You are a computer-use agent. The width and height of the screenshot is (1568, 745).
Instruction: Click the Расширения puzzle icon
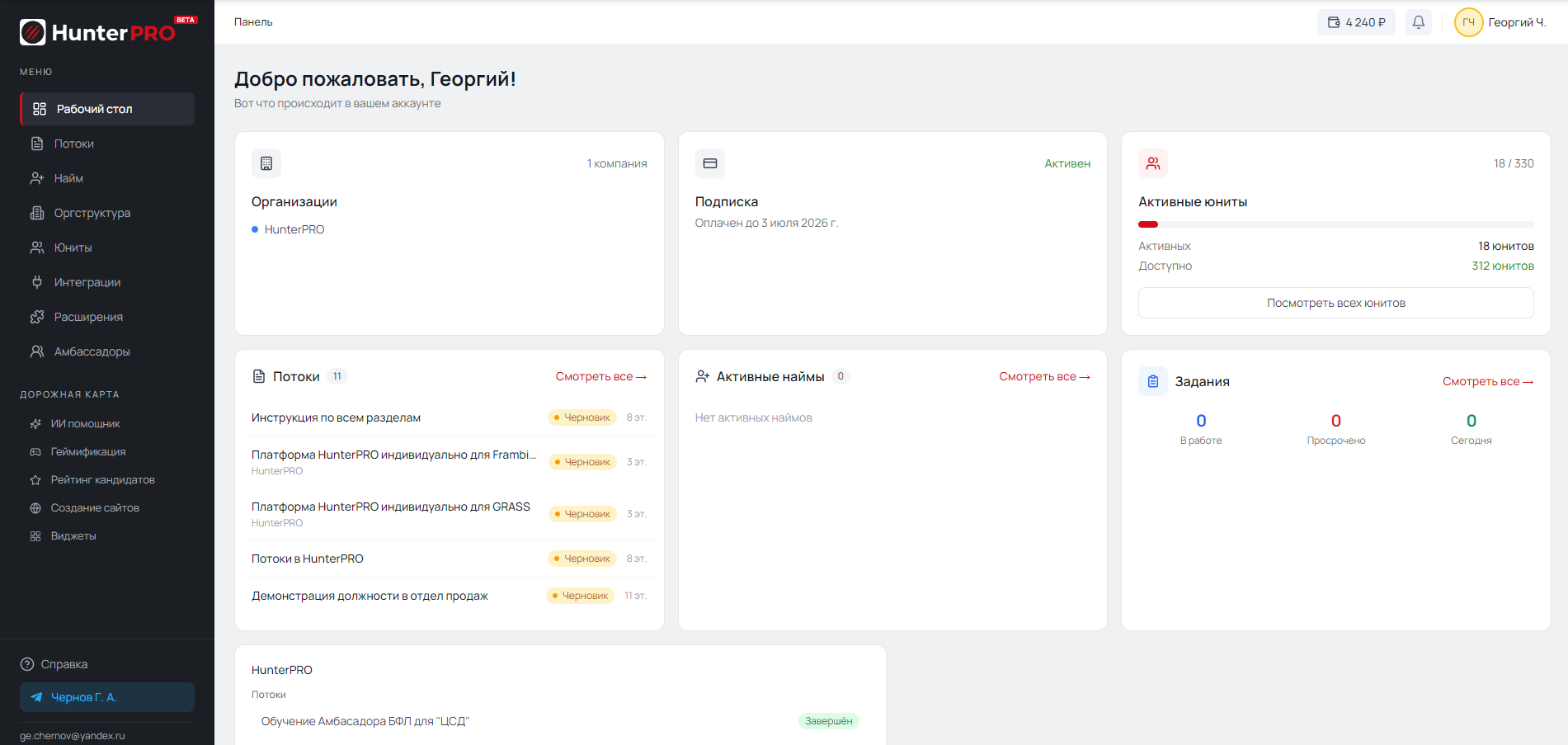[37, 317]
